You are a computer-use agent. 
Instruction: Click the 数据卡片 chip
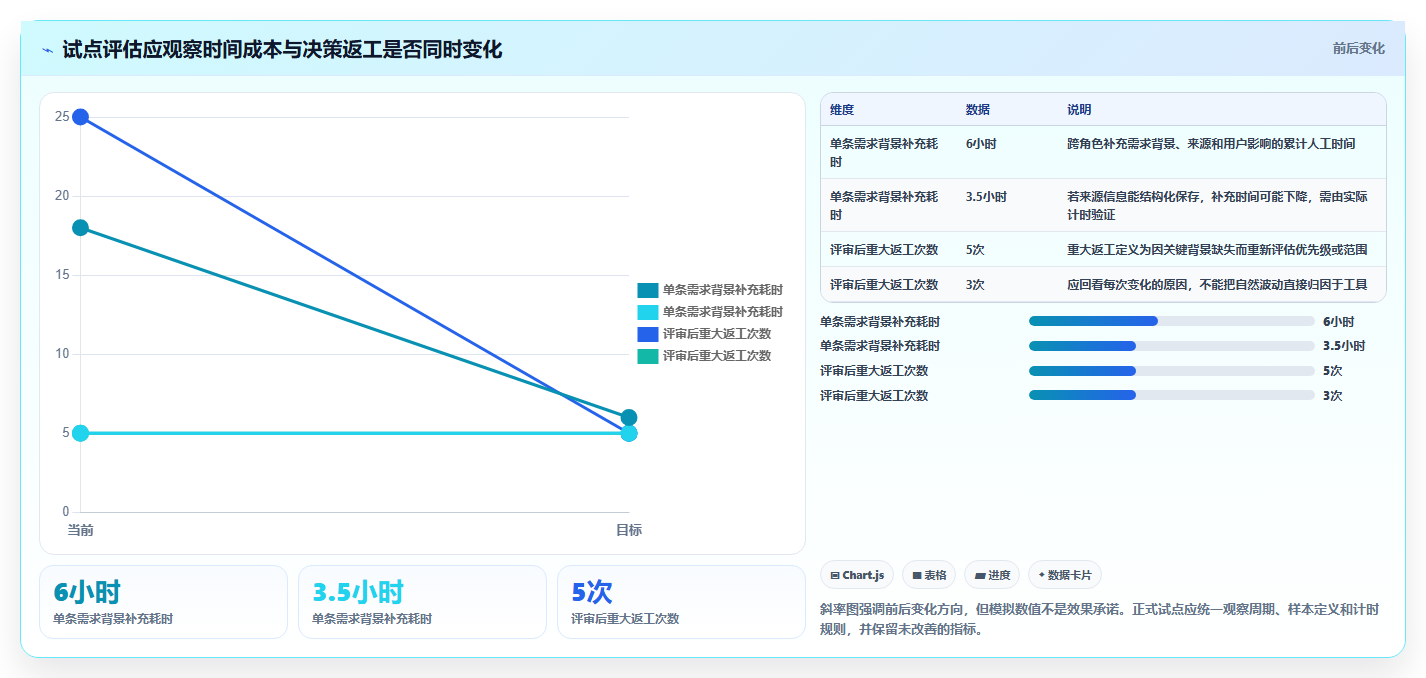point(1065,575)
